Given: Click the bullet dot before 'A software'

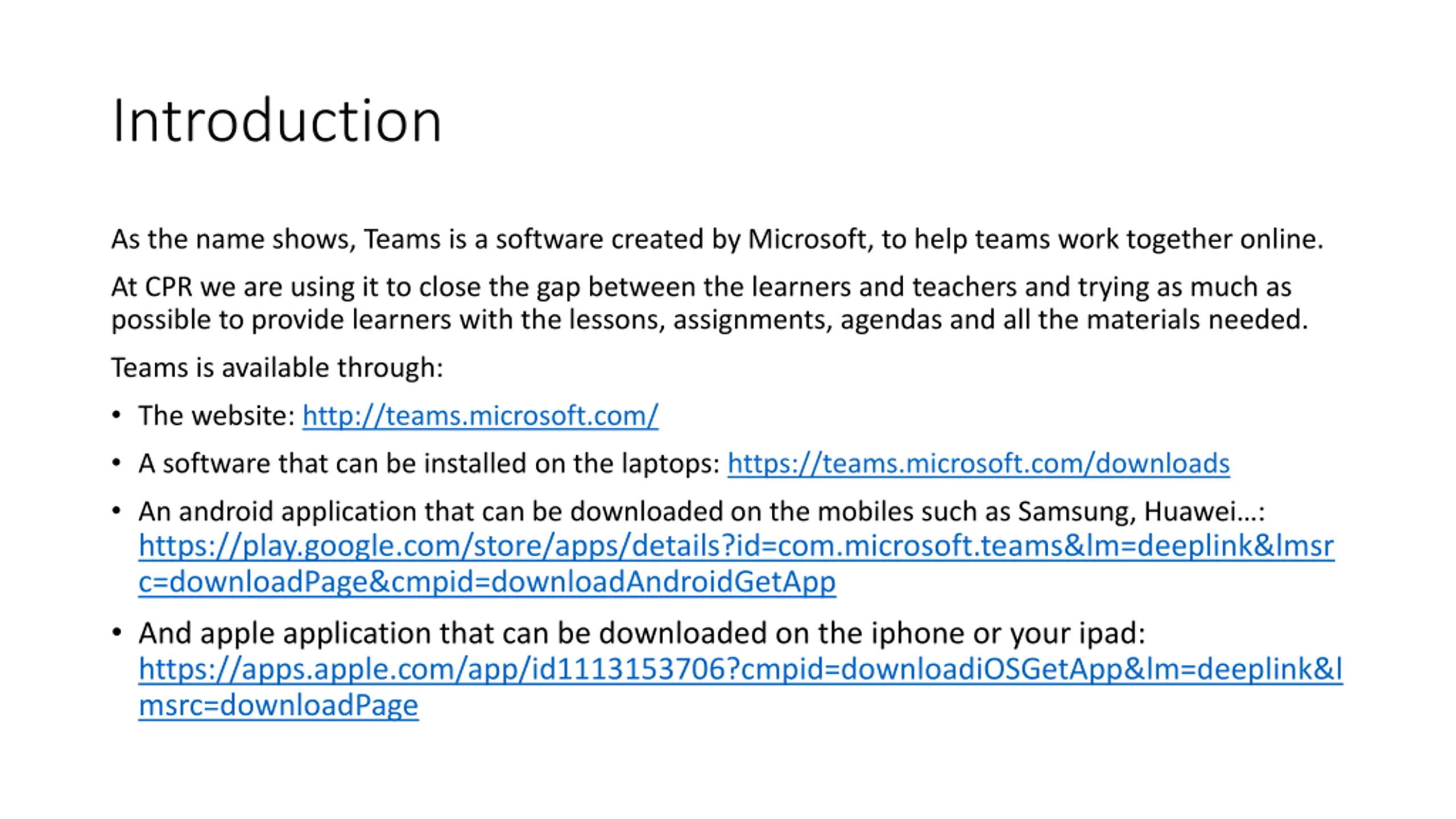Looking at the screenshot, I should (117, 463).
